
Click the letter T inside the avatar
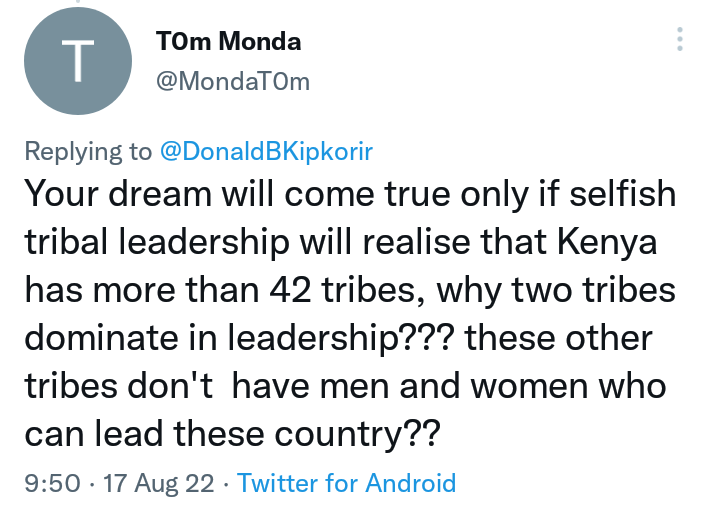(78, 61)
